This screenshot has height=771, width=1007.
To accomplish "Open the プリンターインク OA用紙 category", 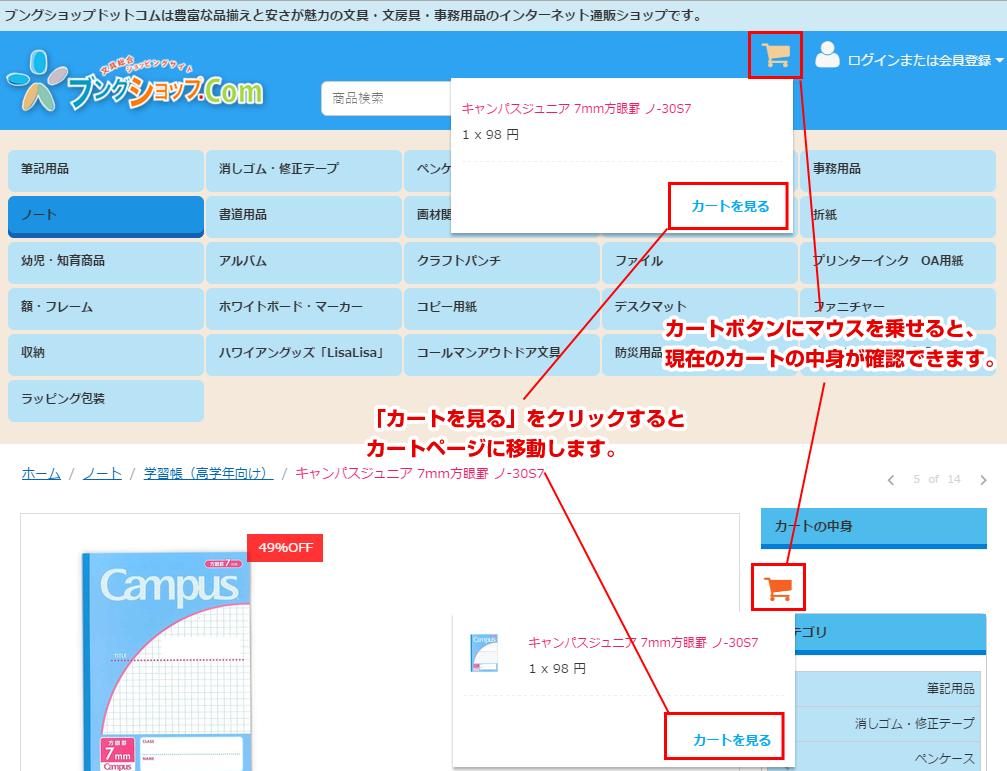I will pos(898,262).
